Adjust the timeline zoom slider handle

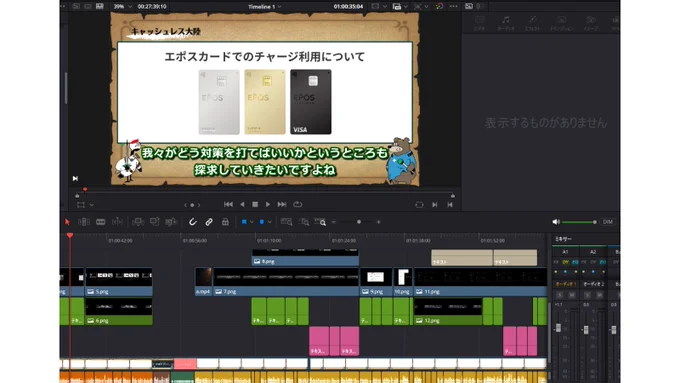pyautogui.click(x=359, y=222)
